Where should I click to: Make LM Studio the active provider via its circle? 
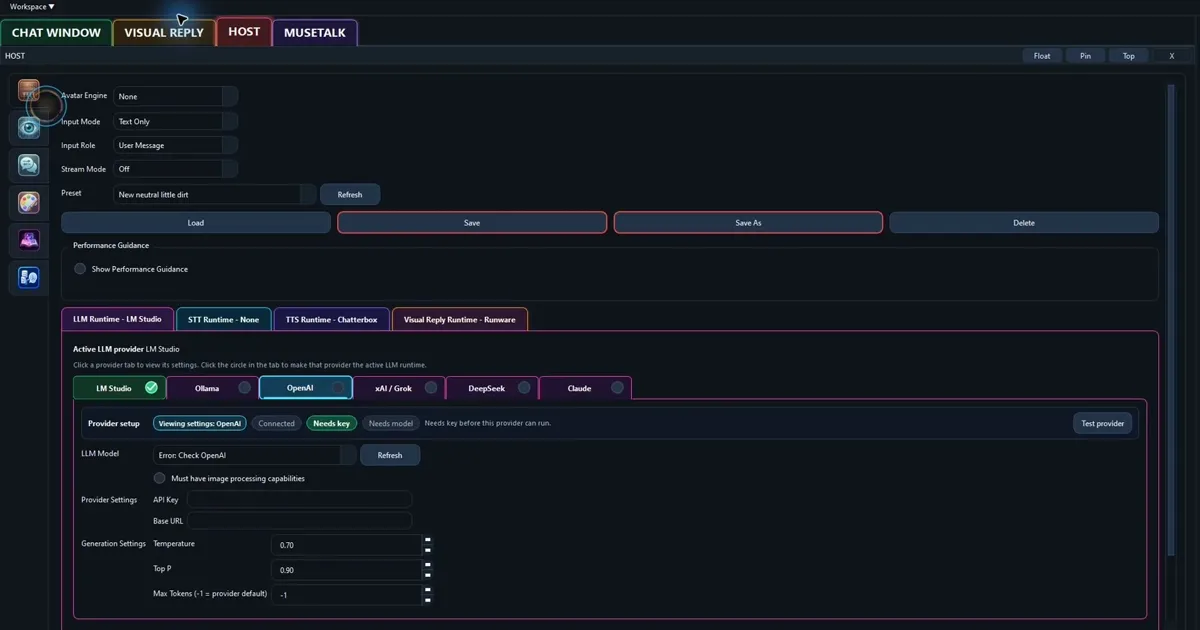(151, 388)
